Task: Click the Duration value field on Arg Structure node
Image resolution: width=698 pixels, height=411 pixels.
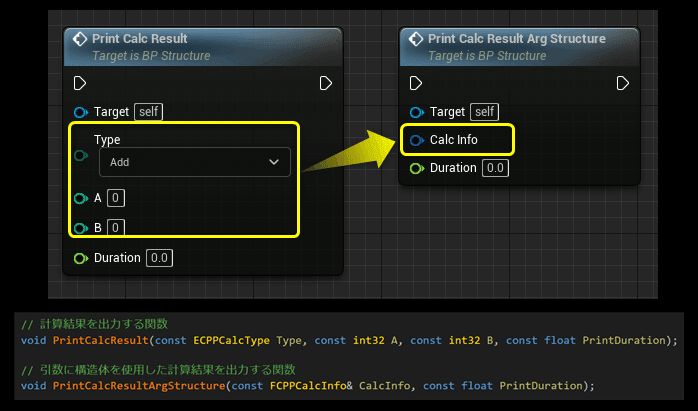Action: coord(495,168)
